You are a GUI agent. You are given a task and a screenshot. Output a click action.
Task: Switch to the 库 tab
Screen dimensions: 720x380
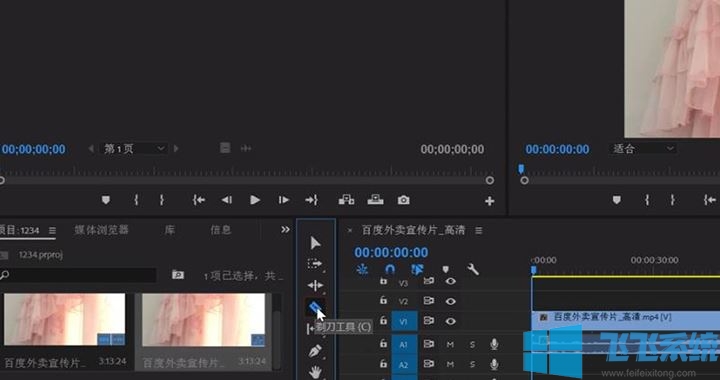click(169, 230)
